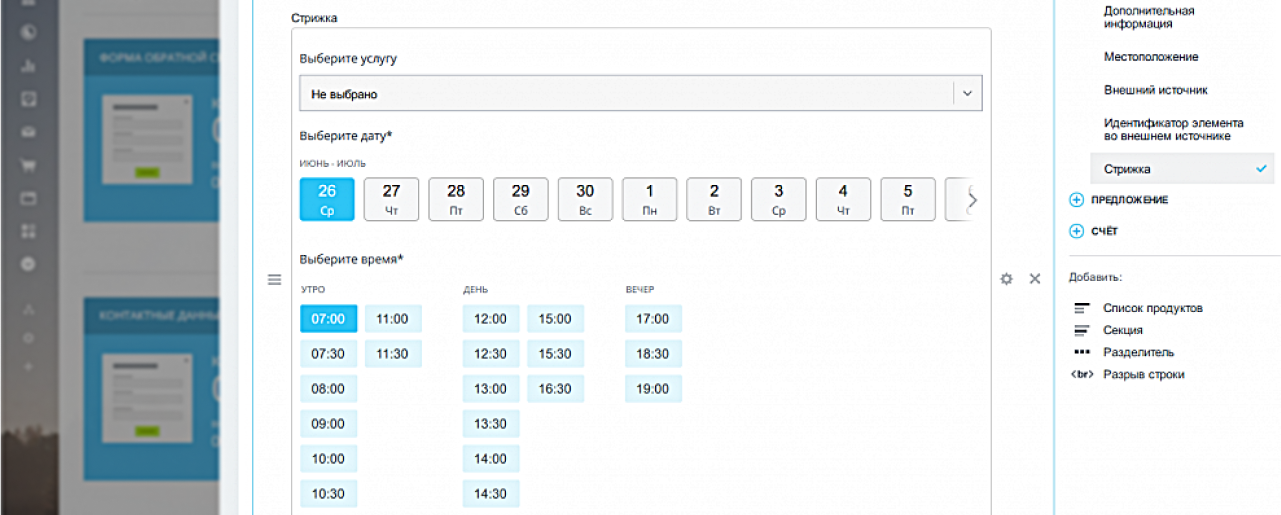Image resolution: width=1281 pixels, height=515 pixels.
Task: Select the currently highlighted date 26 Ср
Action: pos(327,199)
